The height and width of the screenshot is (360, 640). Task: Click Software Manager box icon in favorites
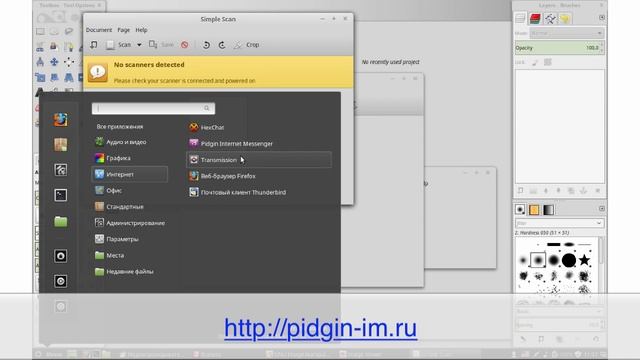tap(61, 144)
